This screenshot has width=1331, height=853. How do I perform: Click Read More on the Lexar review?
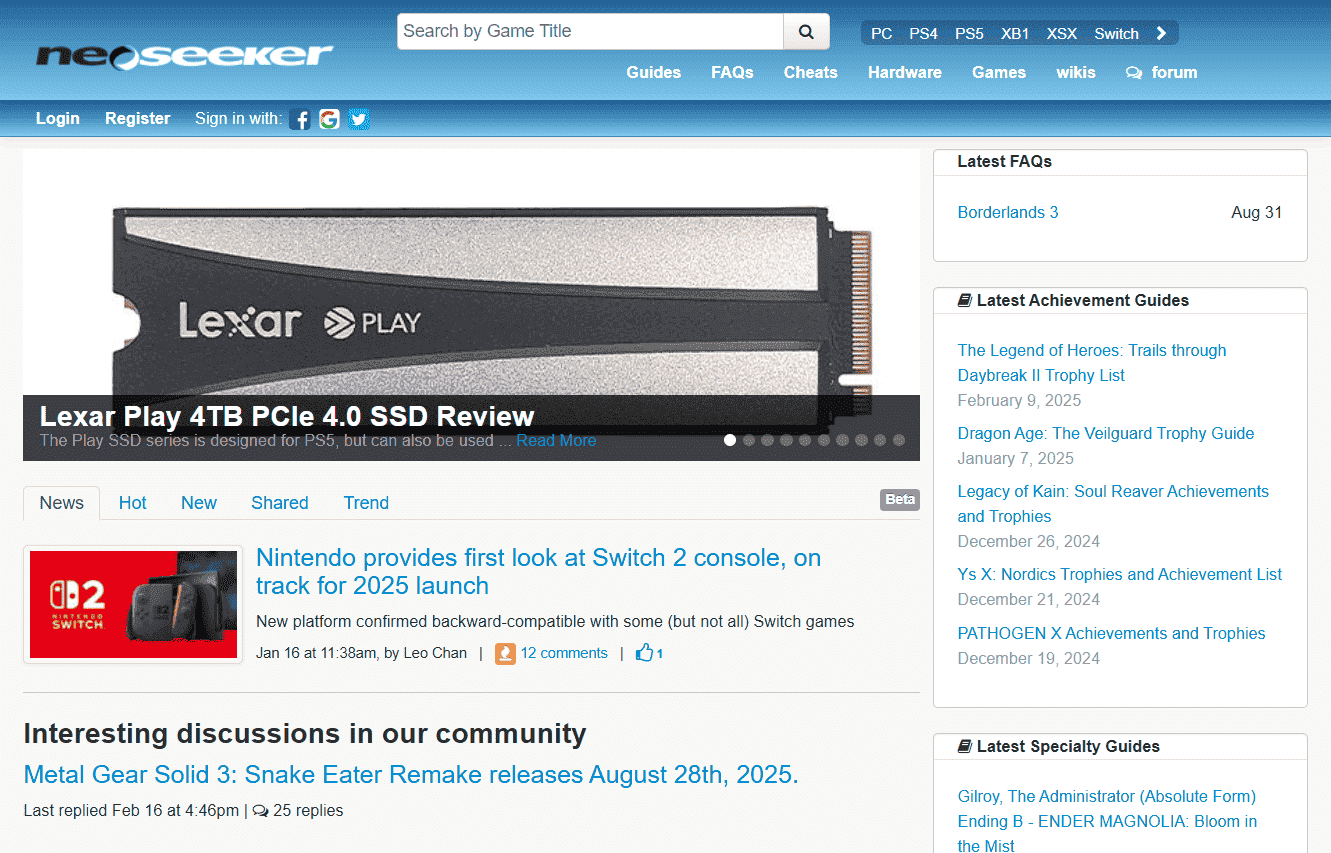tap(556, 441)
